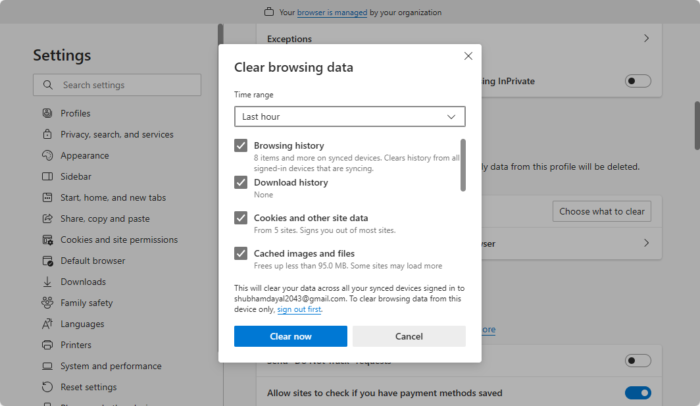Screen dimensions: 700x406
Task: Open Privacy, search, and services settings
Action: tap(116, 134)
